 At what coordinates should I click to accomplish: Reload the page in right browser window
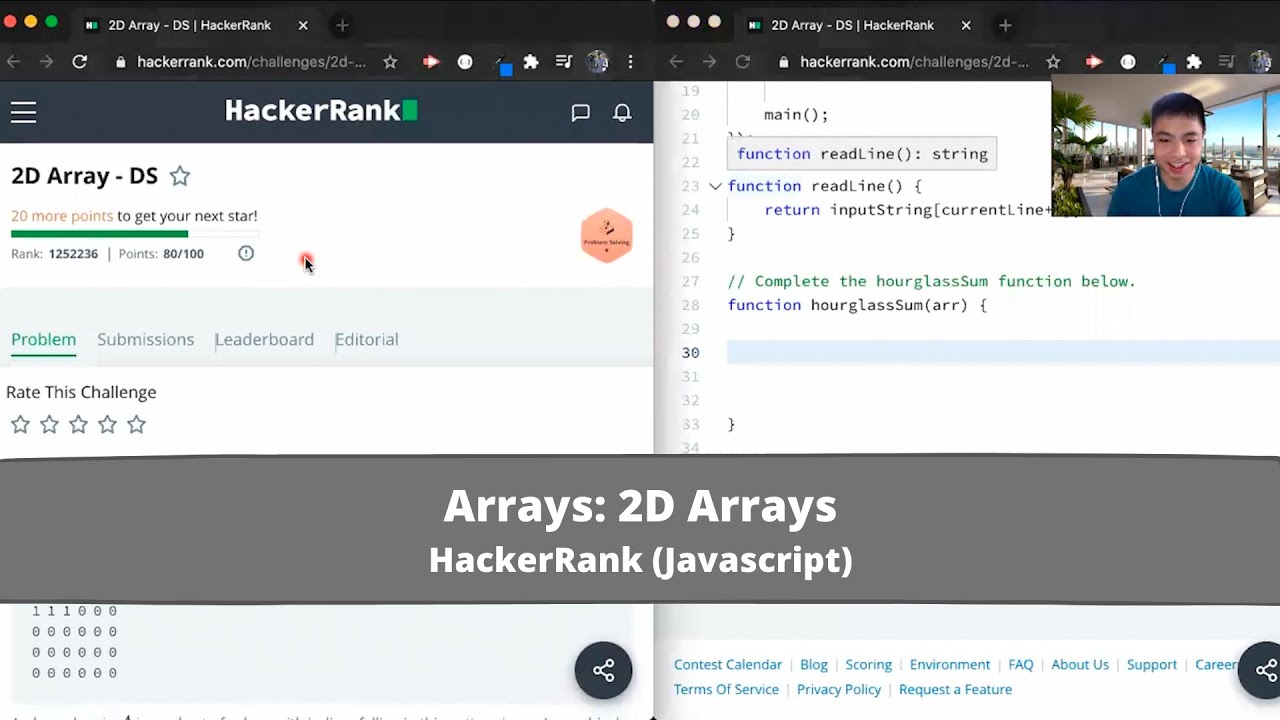pyautogui.click(x=743, y=62)
